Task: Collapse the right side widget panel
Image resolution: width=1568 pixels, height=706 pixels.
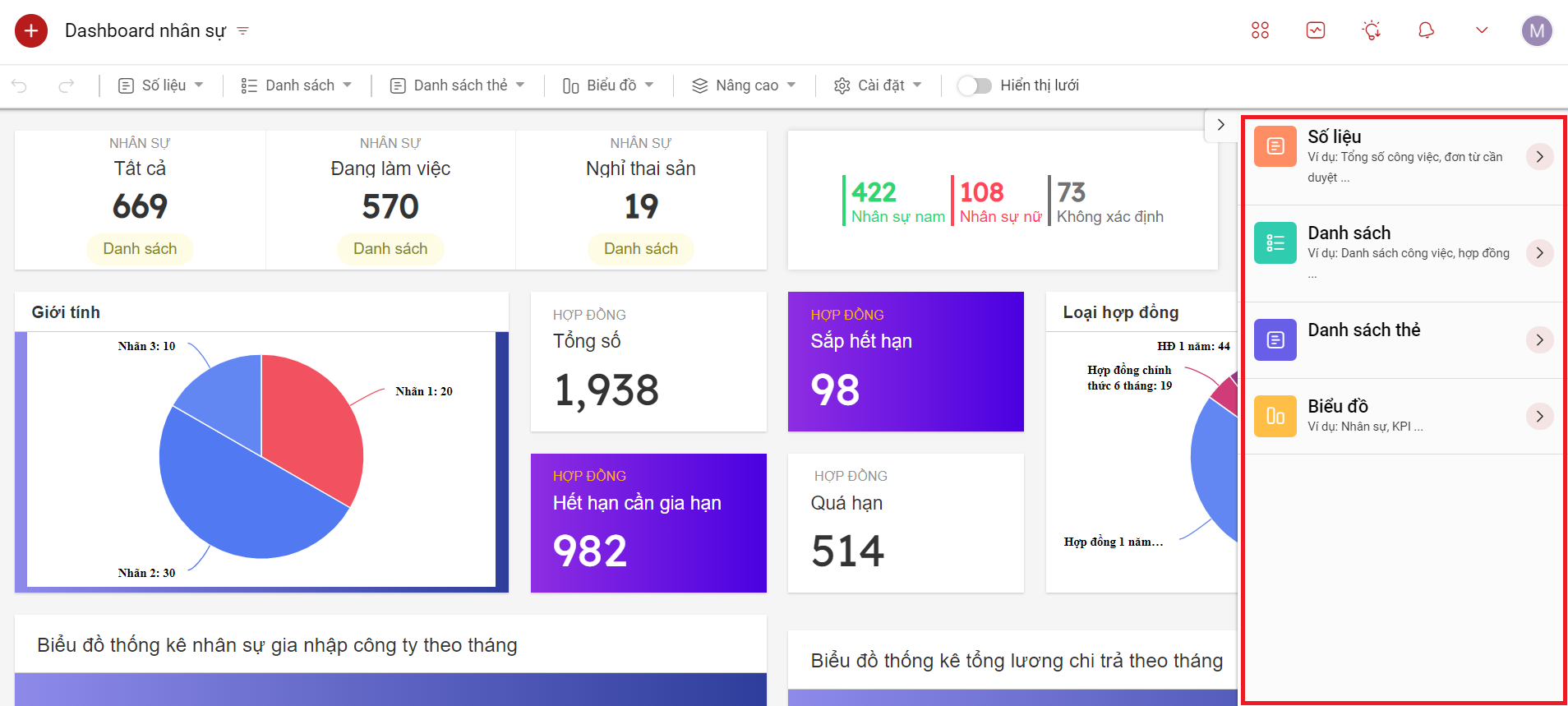Action: [1221, 125]
